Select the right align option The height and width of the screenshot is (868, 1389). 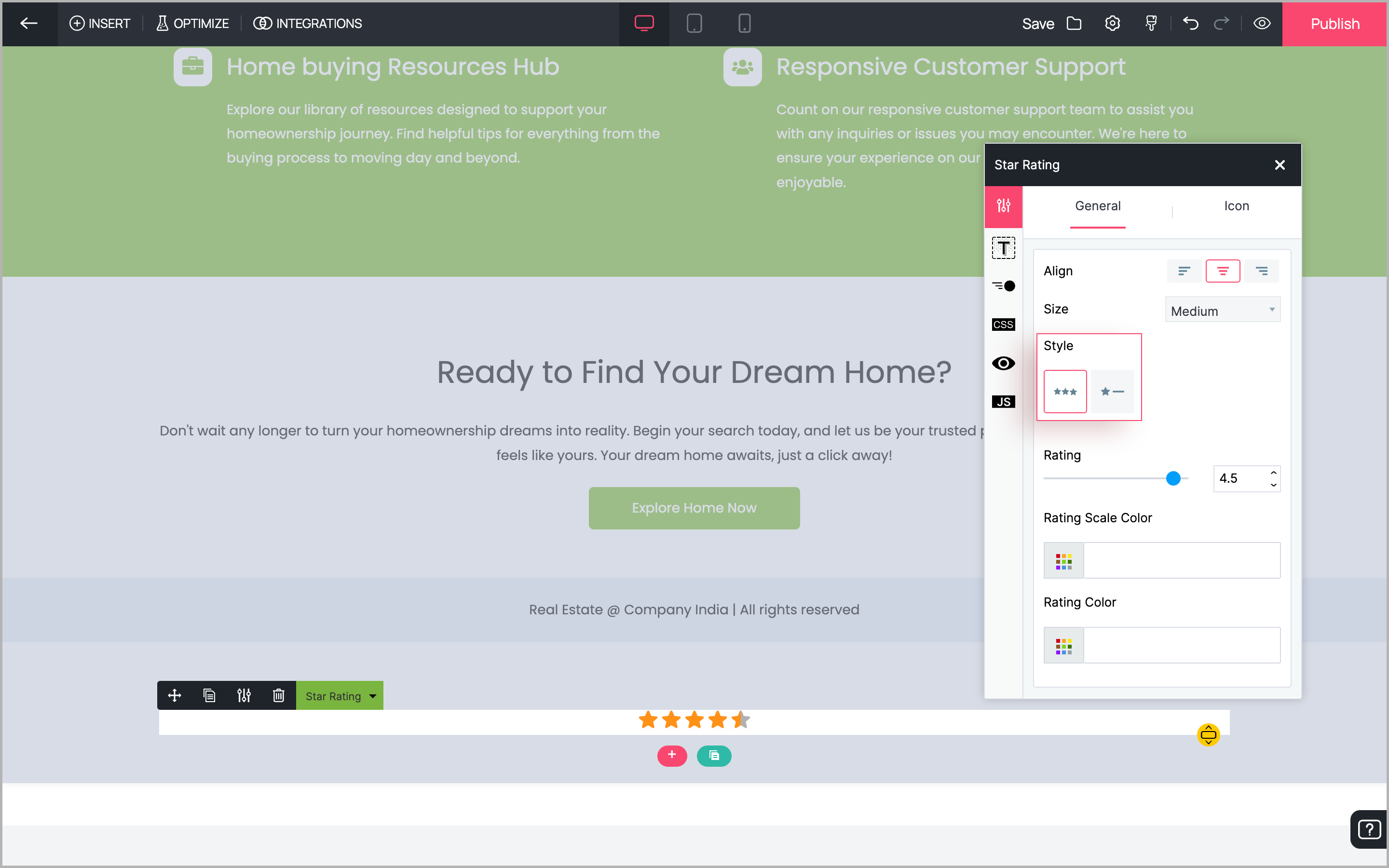point(1261,271)
